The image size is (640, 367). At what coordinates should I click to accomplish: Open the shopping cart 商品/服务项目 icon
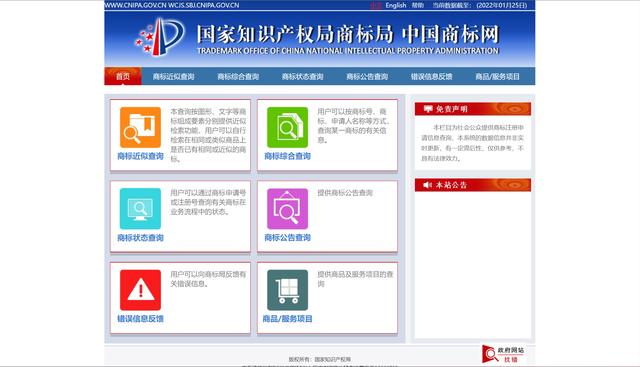click(287, 290)
